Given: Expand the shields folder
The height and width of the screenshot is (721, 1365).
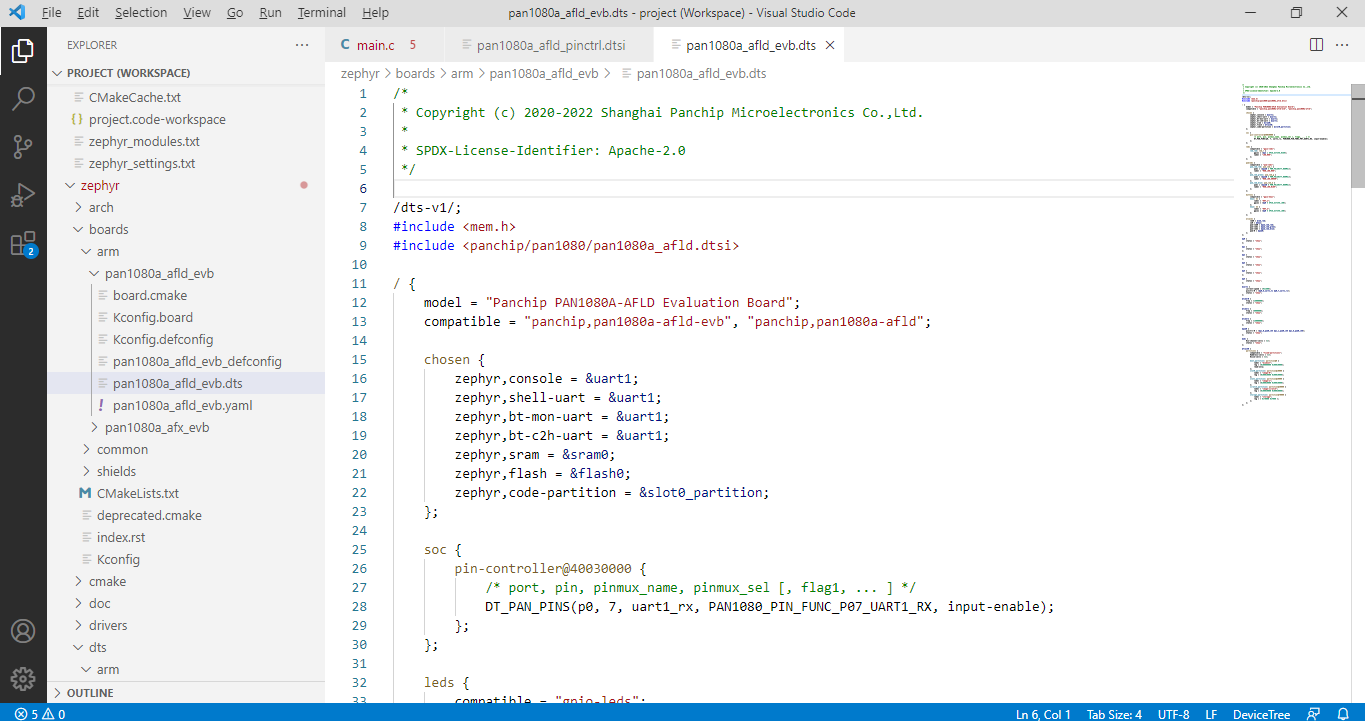Looking at the screenshot, I should (186, 471).
